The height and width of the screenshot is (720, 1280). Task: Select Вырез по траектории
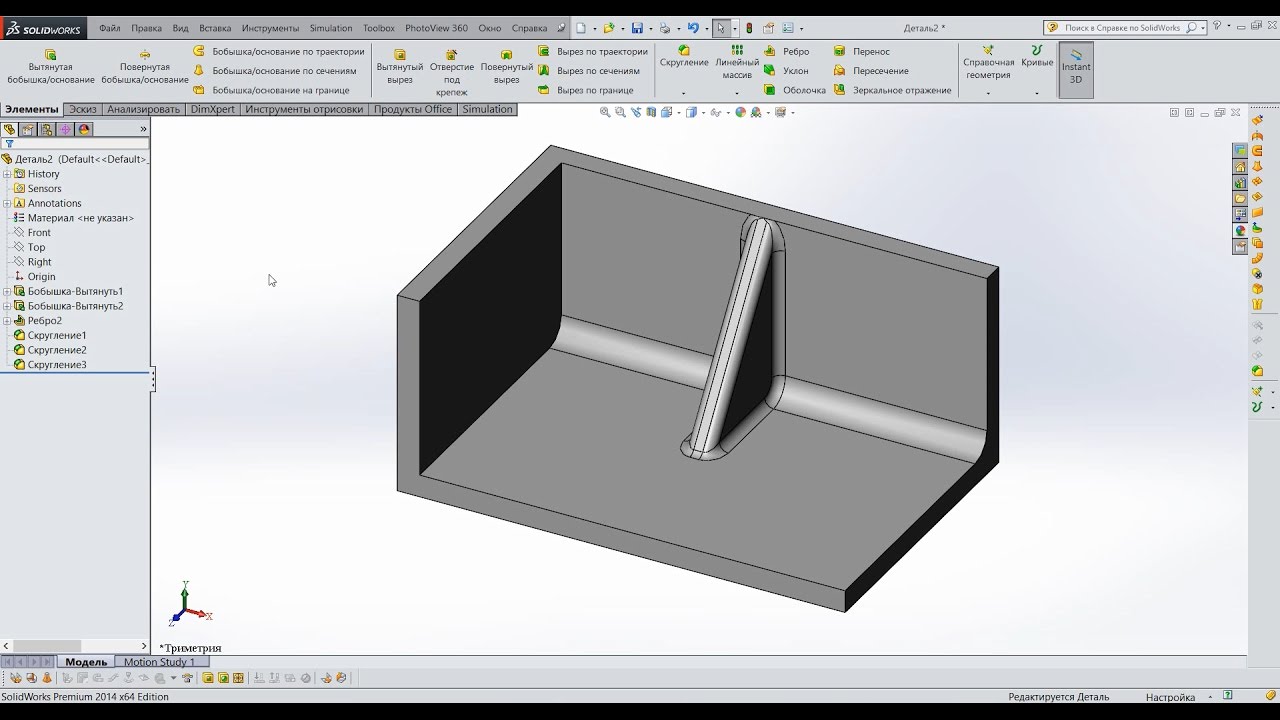click(x=593, y=51)
